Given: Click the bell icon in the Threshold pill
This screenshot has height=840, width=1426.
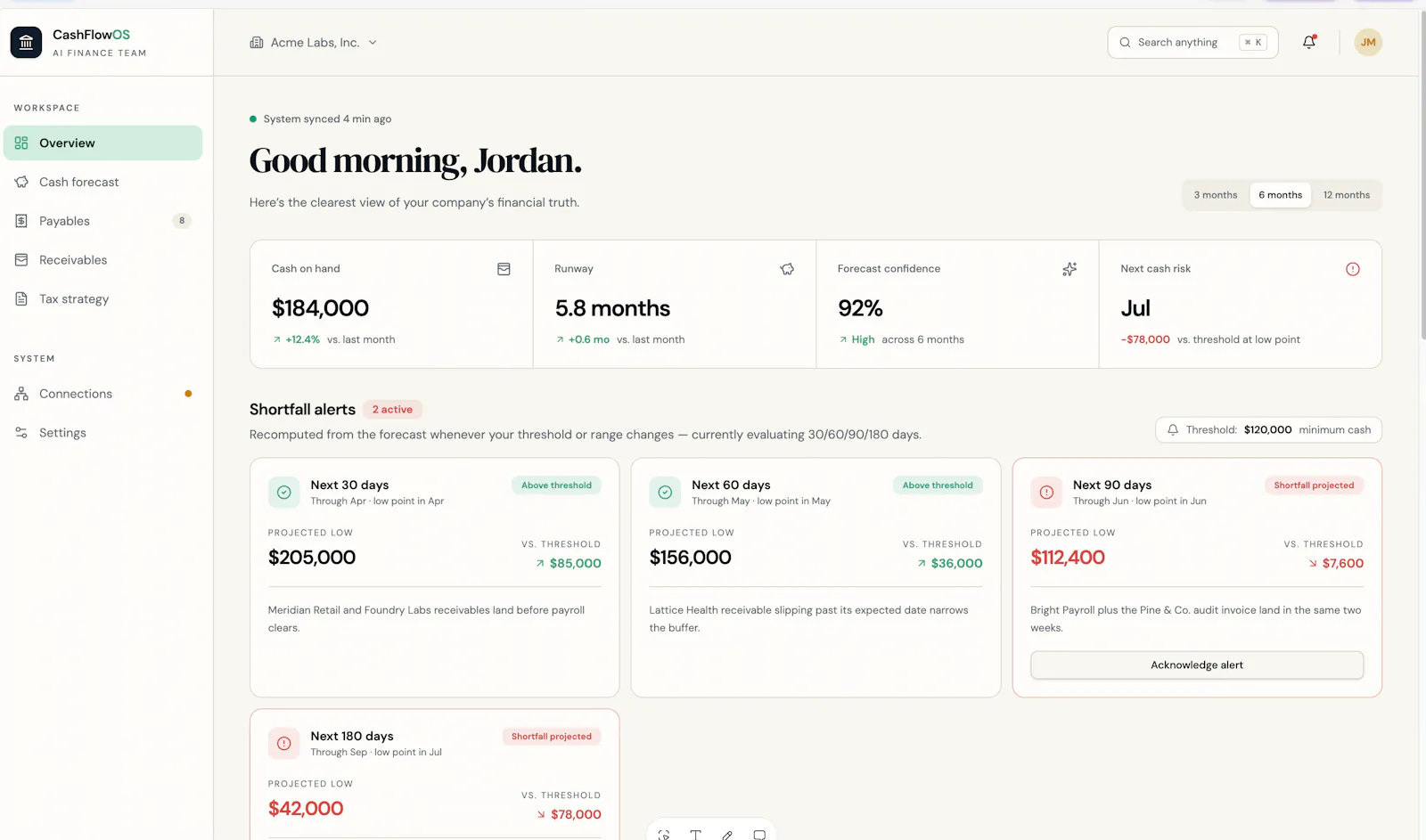Looking at the screenshot, I should [x=1173, y=429].
